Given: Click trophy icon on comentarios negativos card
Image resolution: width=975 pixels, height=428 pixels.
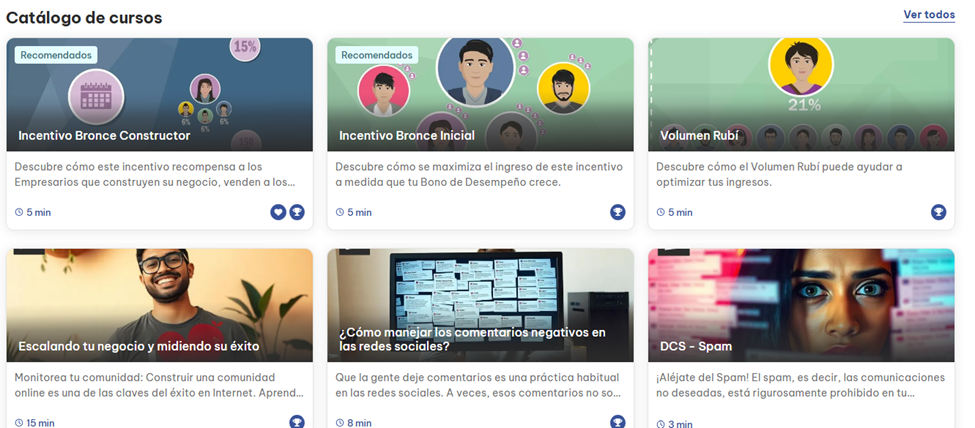Looking at the screenshot, I should 618,421.
